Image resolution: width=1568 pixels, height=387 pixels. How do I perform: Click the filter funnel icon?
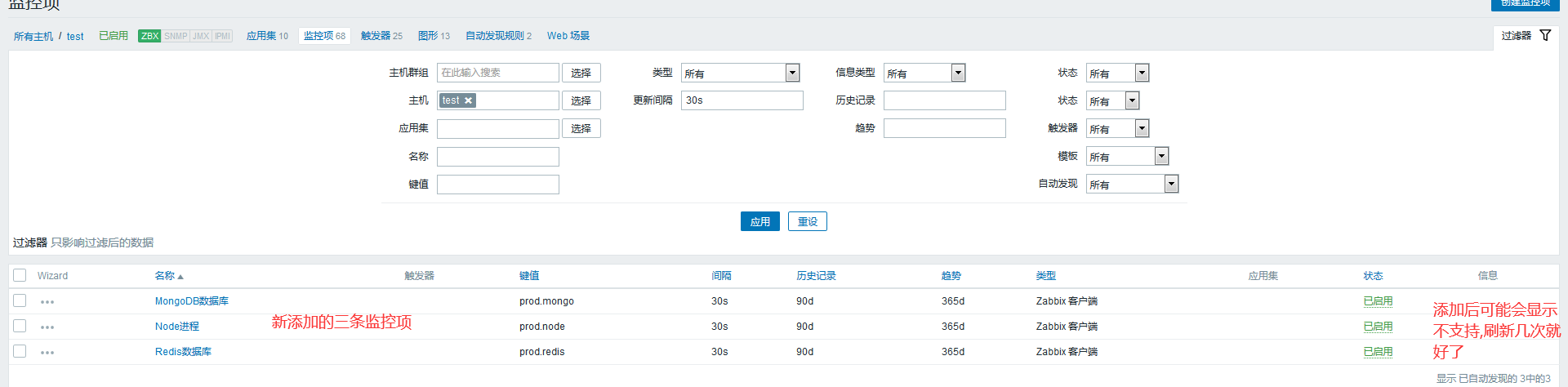pos(1544,35)
